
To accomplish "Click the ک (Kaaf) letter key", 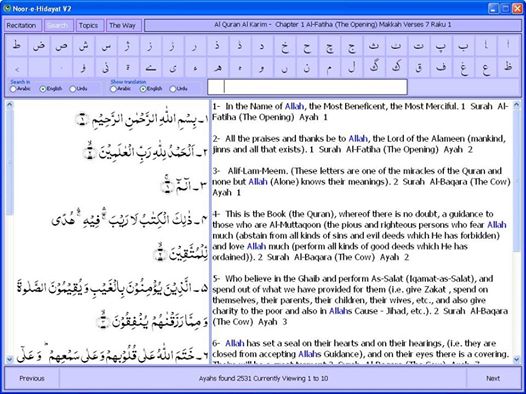I will [396, 67].
